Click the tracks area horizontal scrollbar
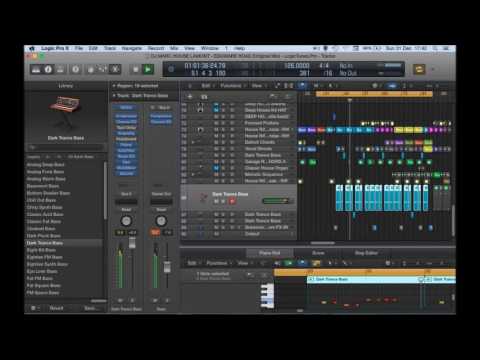This screenshot has width=480, height=360. tap(322, 243)
